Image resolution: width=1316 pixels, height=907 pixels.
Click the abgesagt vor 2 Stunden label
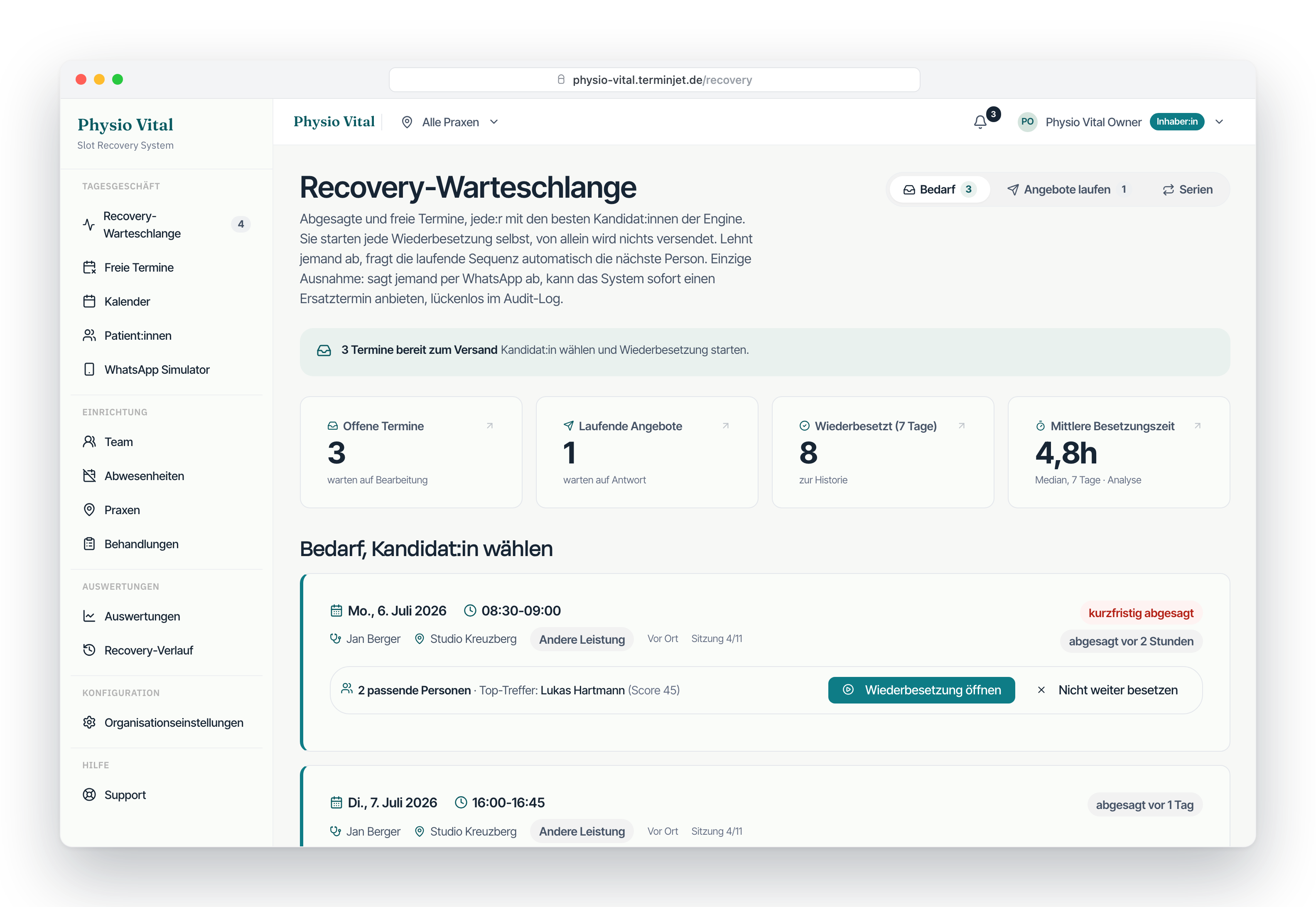point(1131,642)
